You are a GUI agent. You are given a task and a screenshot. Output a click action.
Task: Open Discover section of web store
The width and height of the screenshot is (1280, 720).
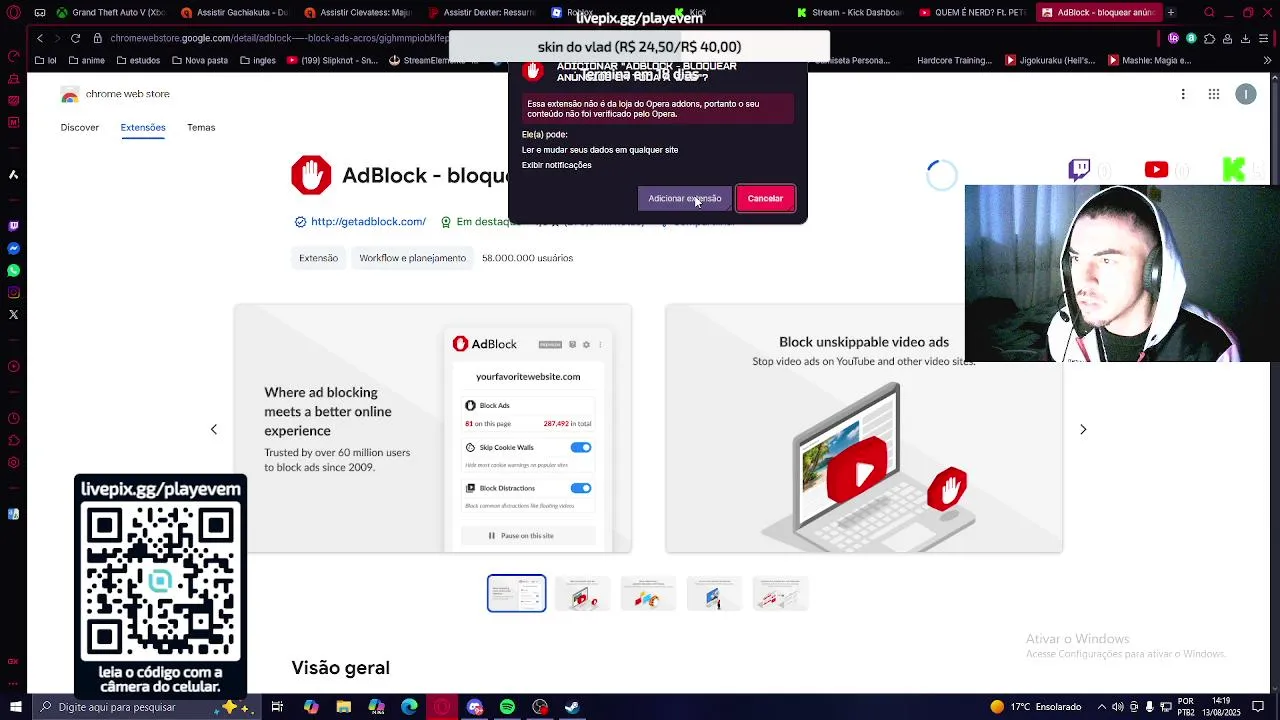(80, 127)
